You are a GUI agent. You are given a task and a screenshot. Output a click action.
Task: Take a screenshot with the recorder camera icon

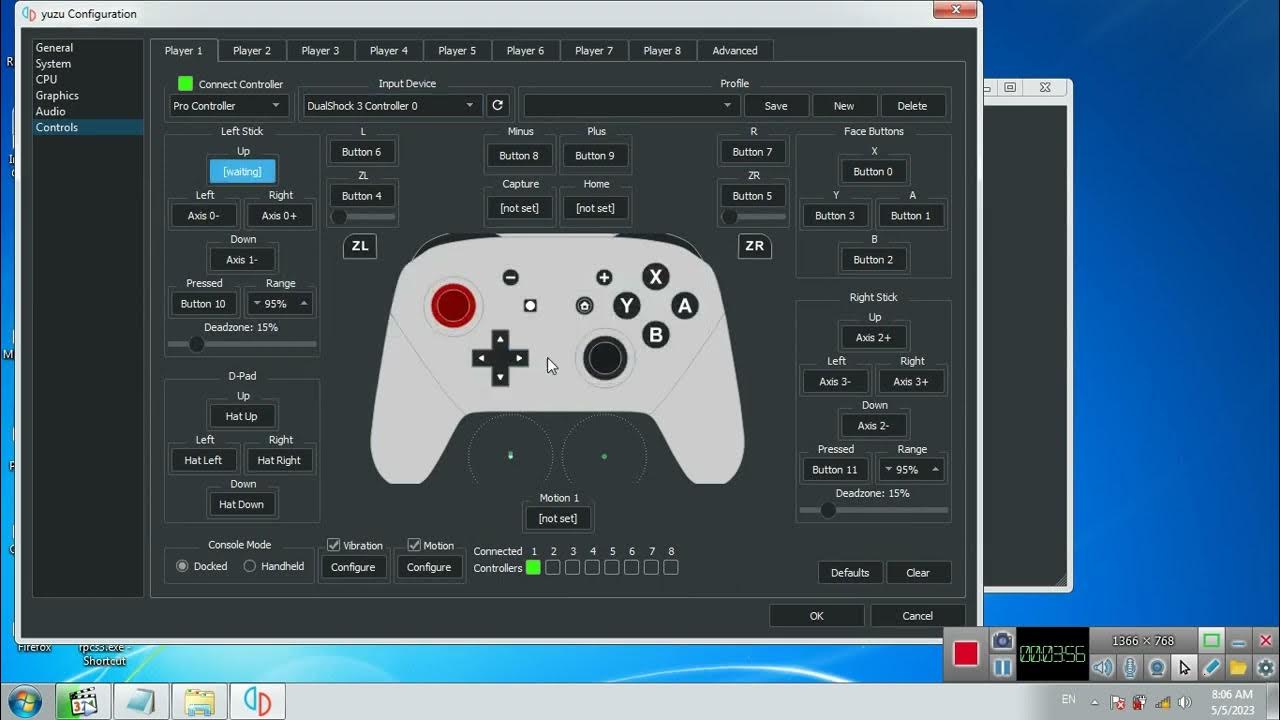click(x=1001, y=640)
